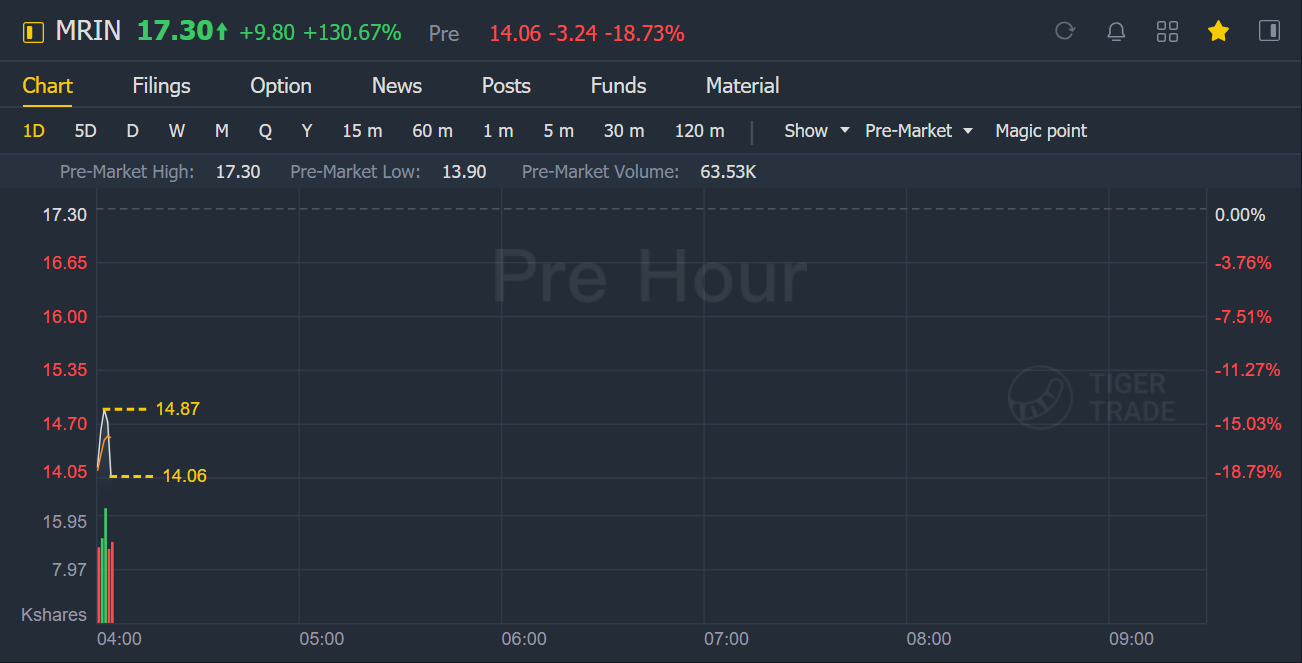Click the Magic point button

point(1040,131)
